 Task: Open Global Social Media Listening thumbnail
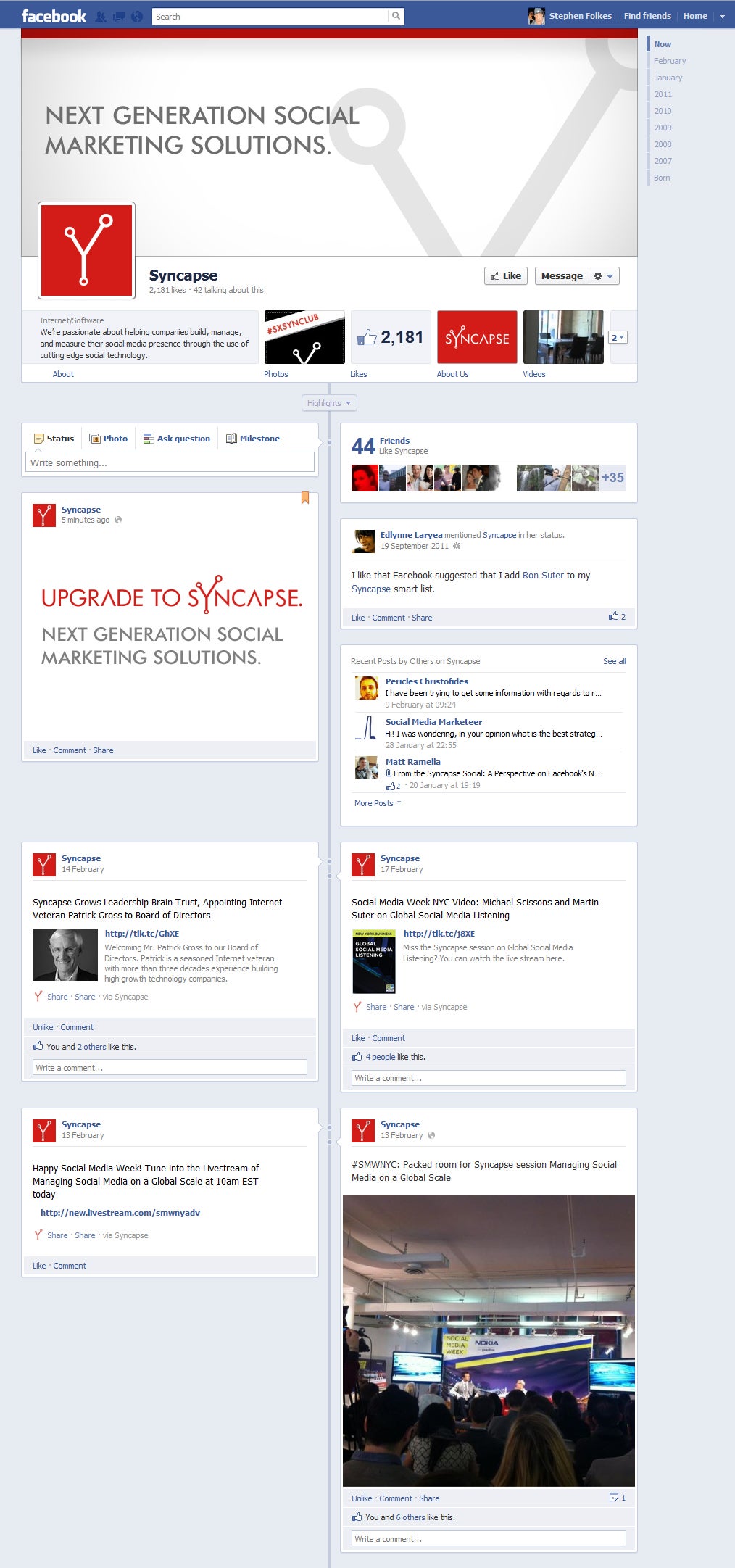(374, 961)
